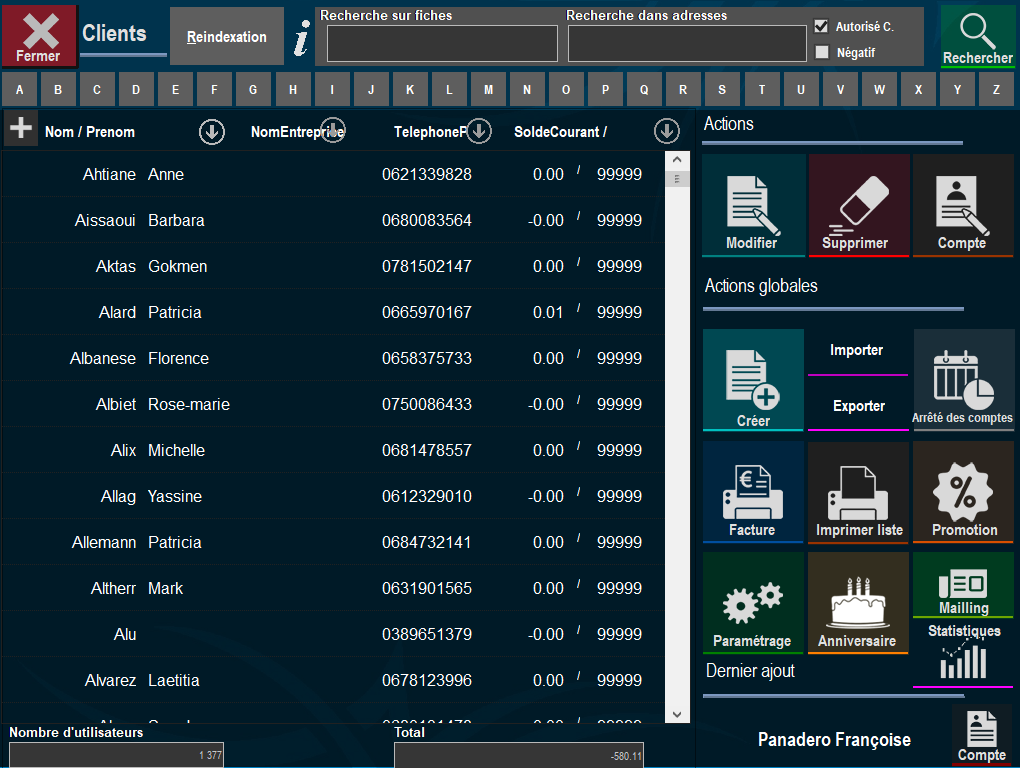Sort by Nom / Prenom arrow

pyautogui.click(x=211, y=131)
